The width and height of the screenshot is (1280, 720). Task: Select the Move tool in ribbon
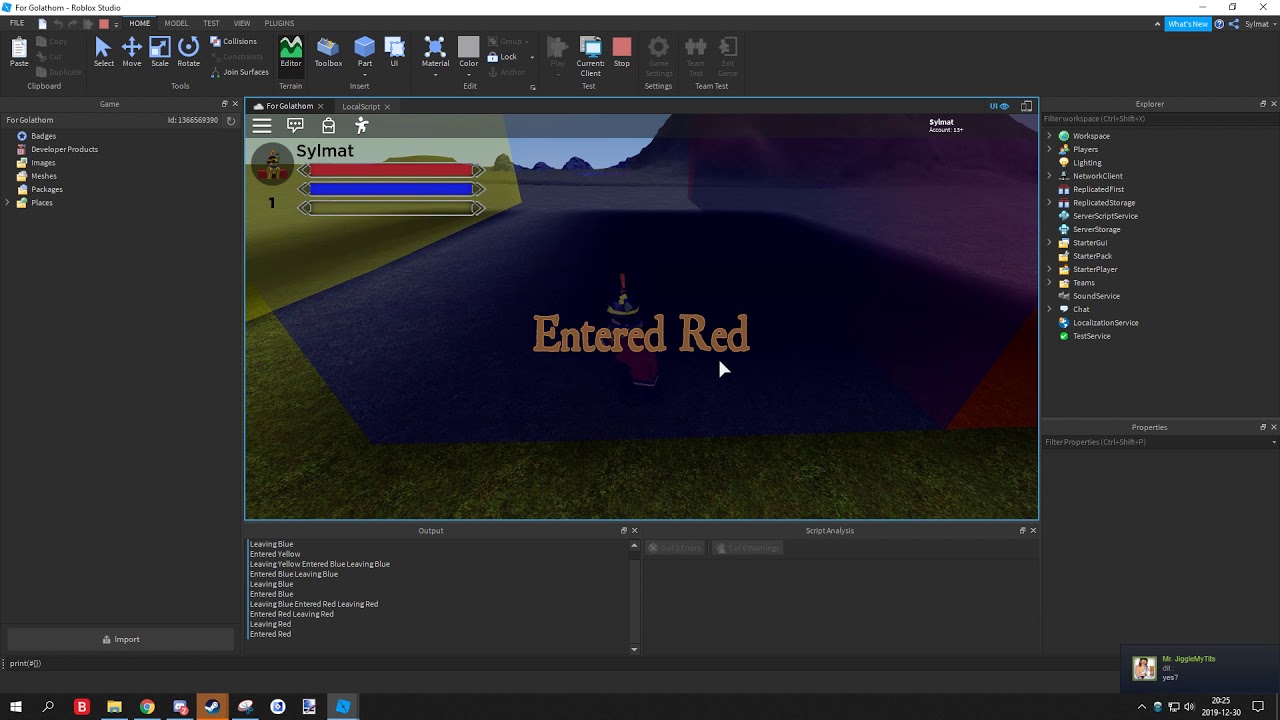[x=131, y=52]
